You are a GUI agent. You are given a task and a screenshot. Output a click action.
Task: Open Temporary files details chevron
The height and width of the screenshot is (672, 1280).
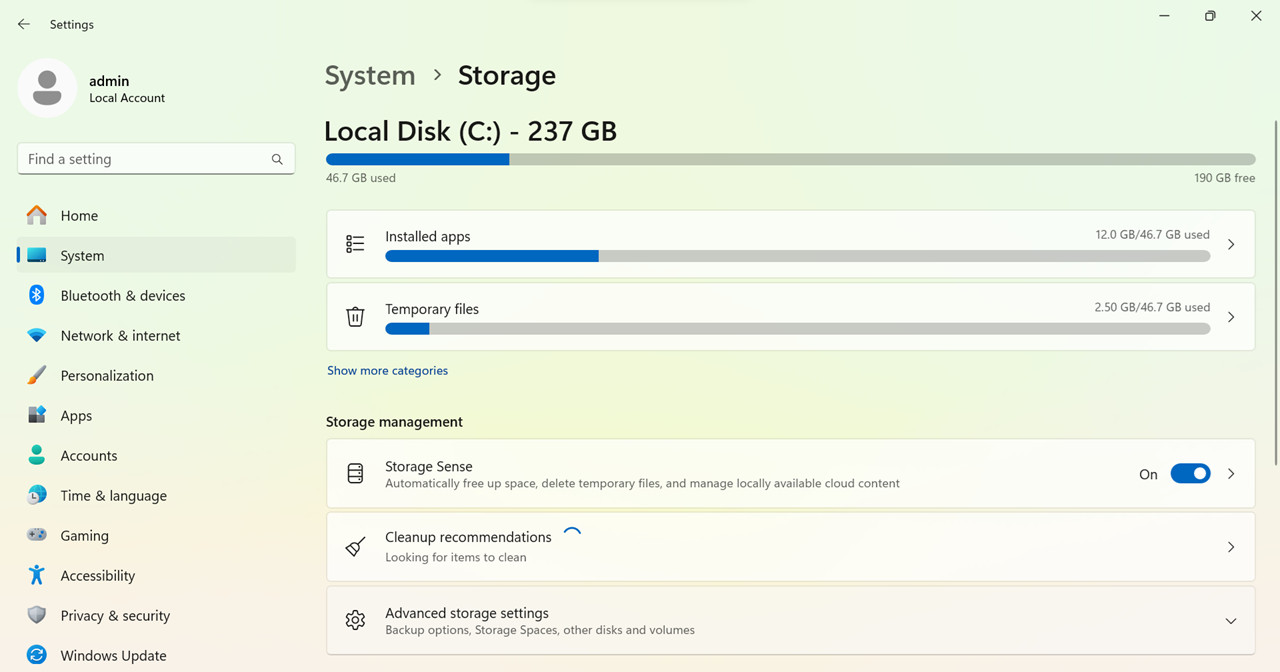[1231, 317]
